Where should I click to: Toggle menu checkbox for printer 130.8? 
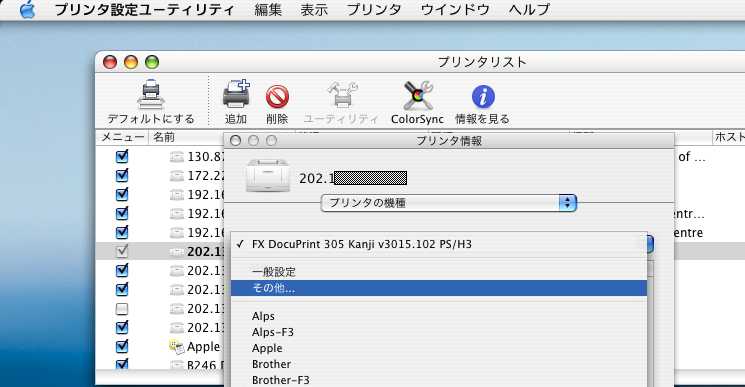[122, 156]
